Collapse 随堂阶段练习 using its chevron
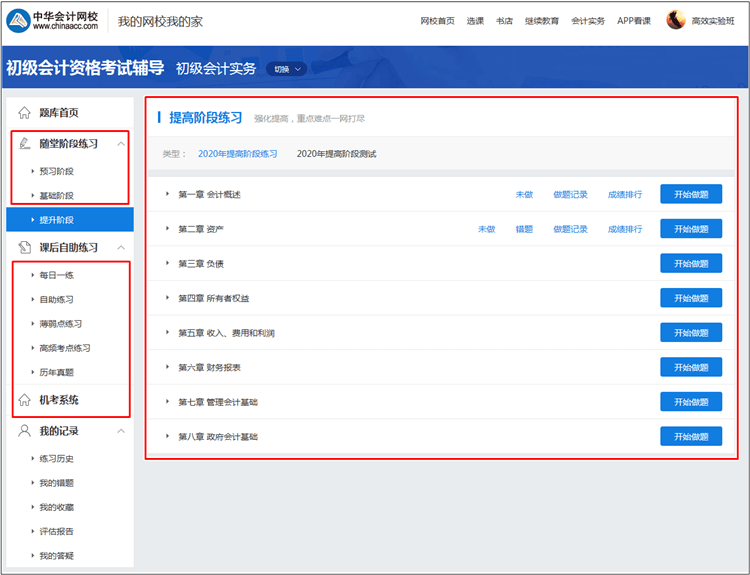750x575 pixels. [121, 144]
